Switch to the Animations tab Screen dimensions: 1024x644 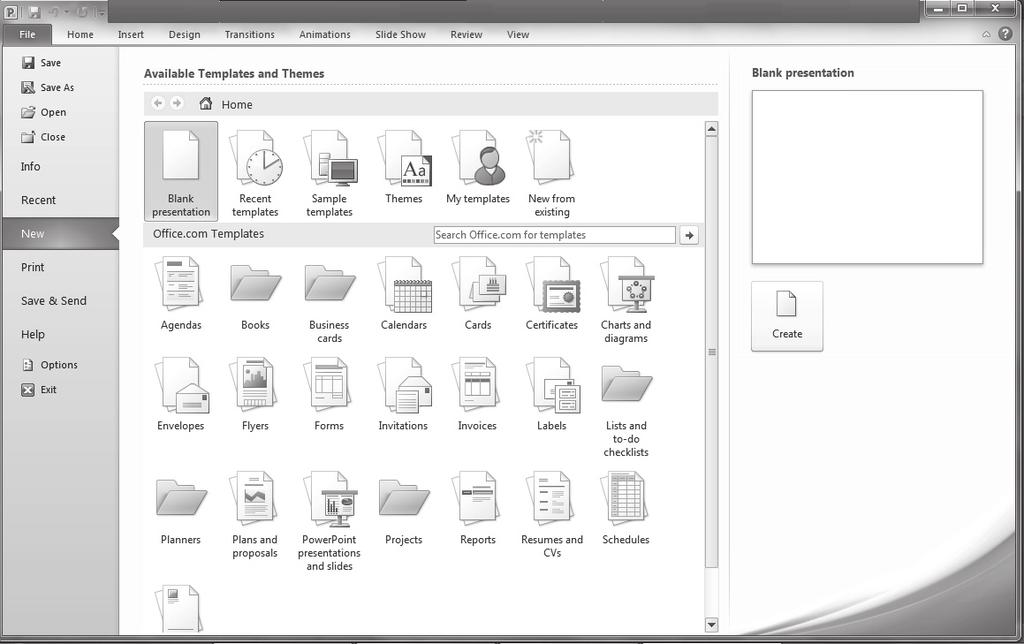point(325,35)
